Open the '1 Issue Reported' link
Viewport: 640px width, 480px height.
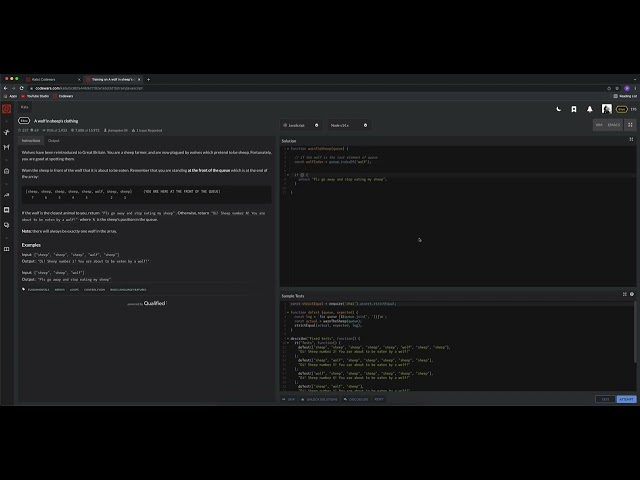click(147, 131)
